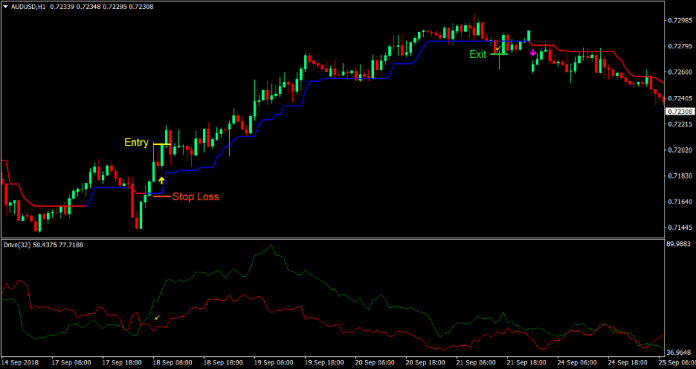Click the 18 Sep 06:00 time label
The image size is (696, 369).
pos(172,362)
